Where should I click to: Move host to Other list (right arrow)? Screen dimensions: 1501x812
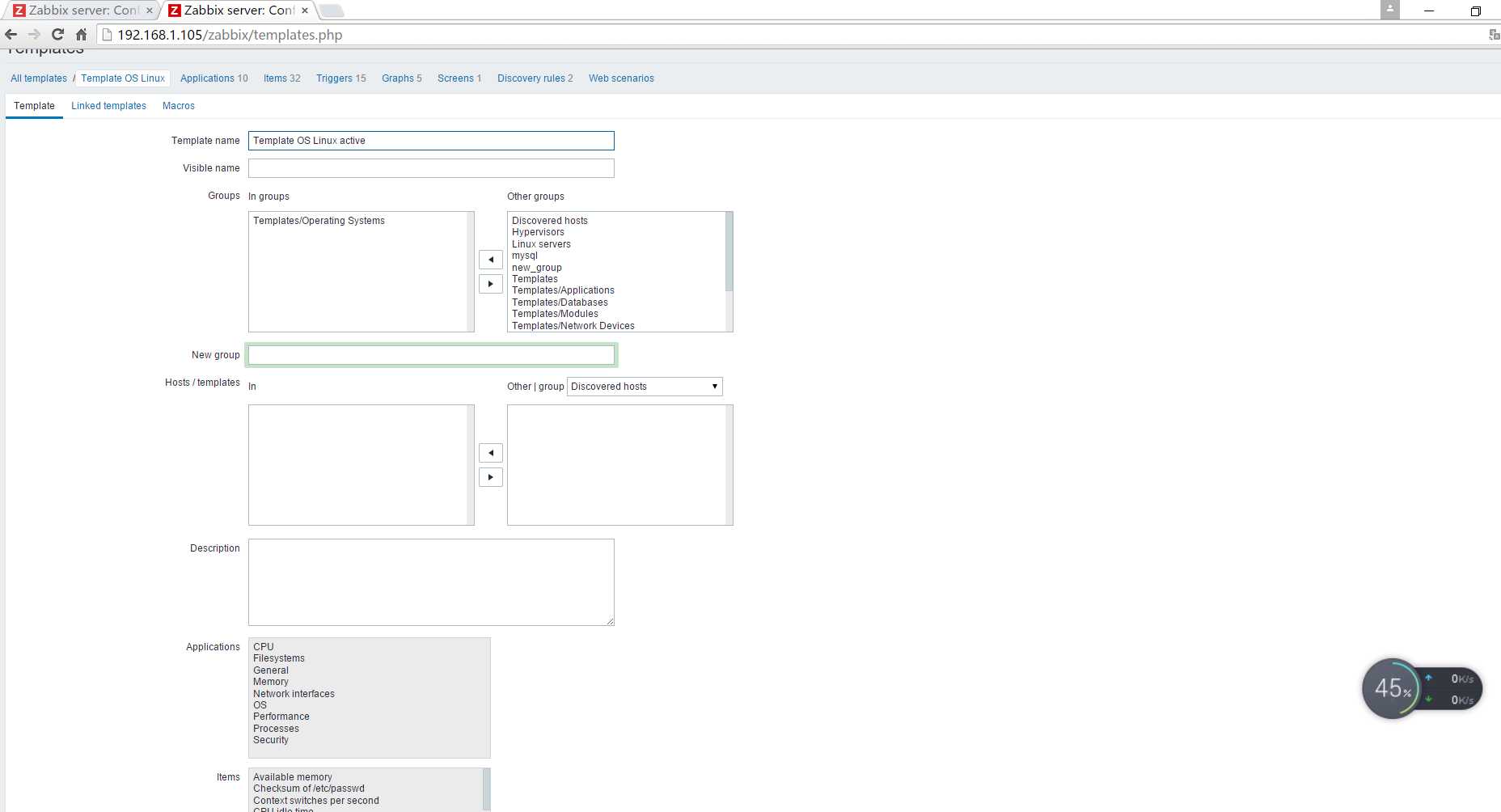point(491,477)
